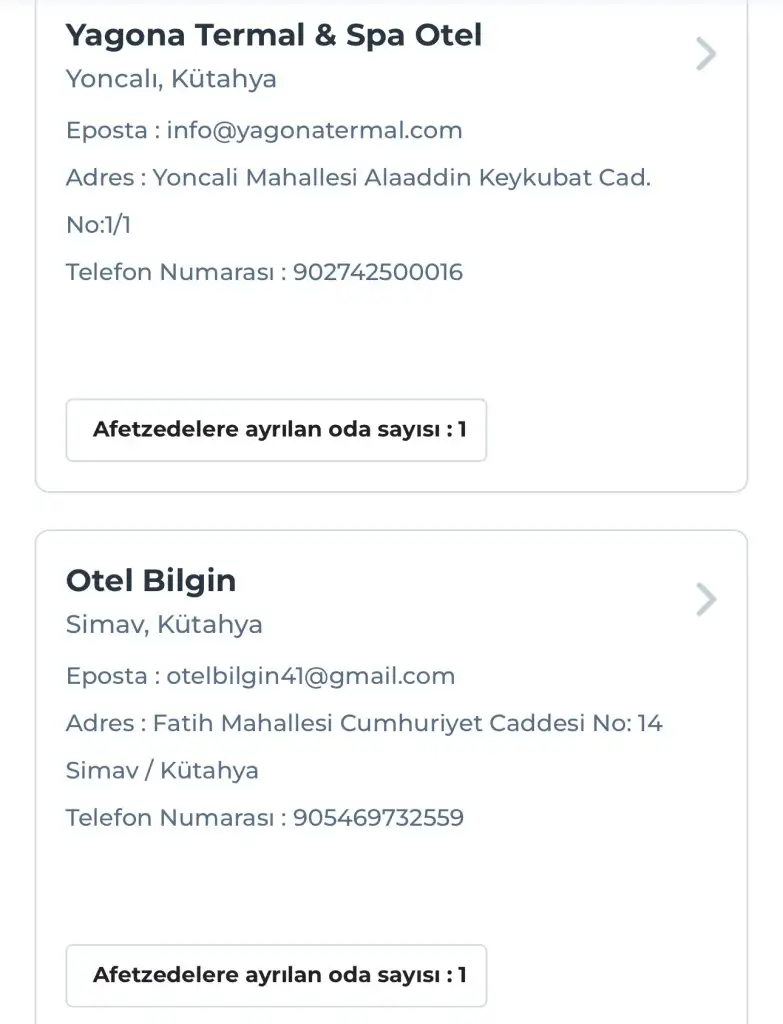Tap email info@yagonatermal.com
The image size is (783, 1024).
point(314,130)
